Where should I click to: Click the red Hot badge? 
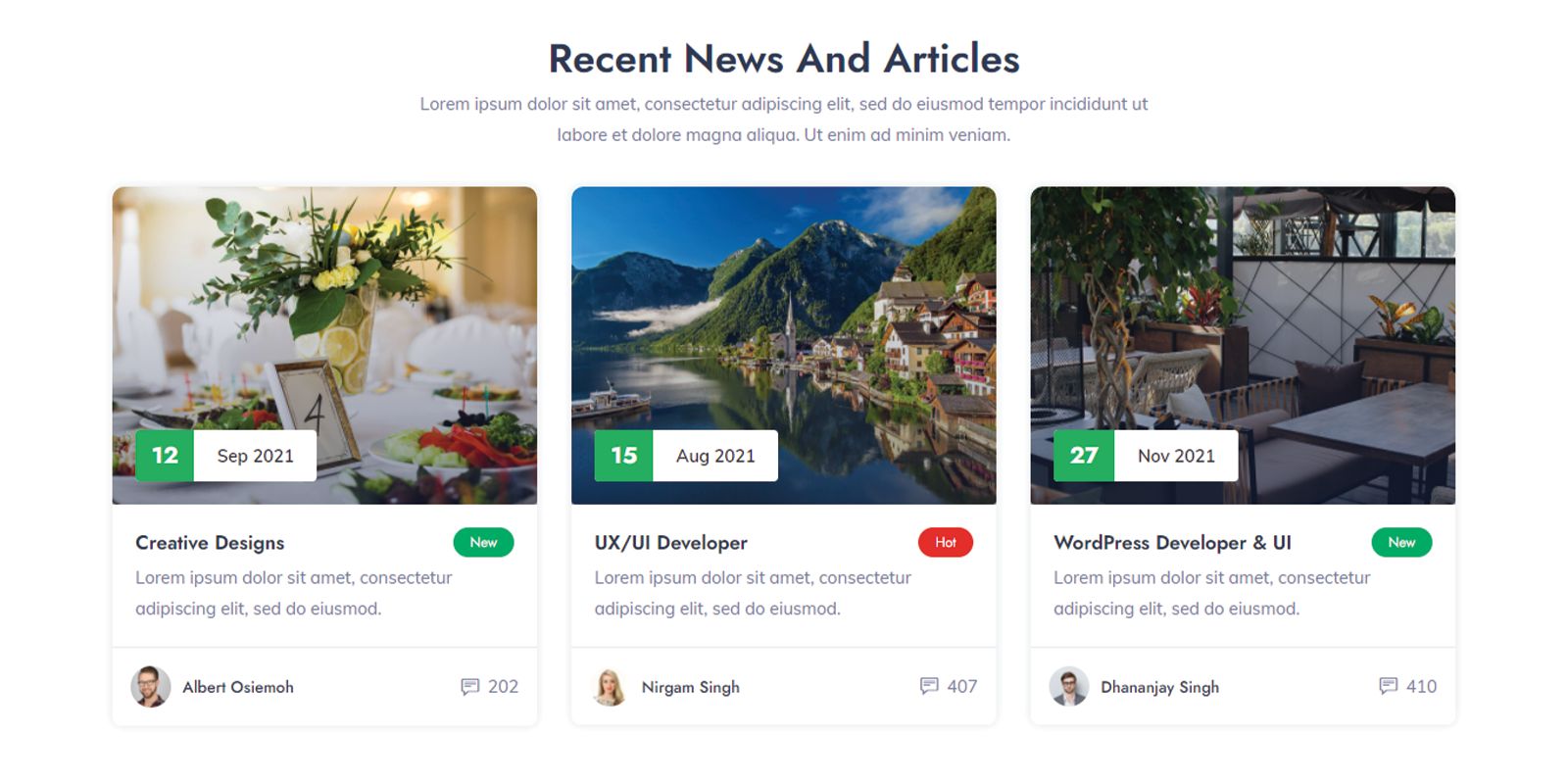(x=946, y=542)
